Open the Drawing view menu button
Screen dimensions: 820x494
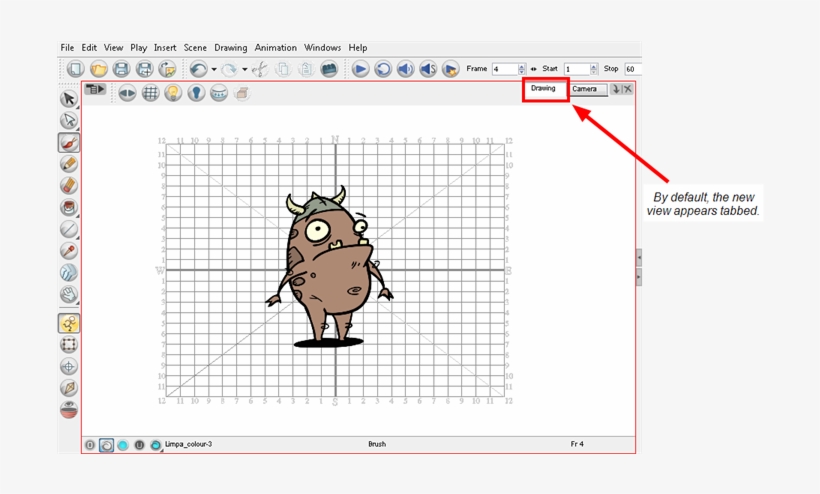pyautogui.click(x=95, y=89)
